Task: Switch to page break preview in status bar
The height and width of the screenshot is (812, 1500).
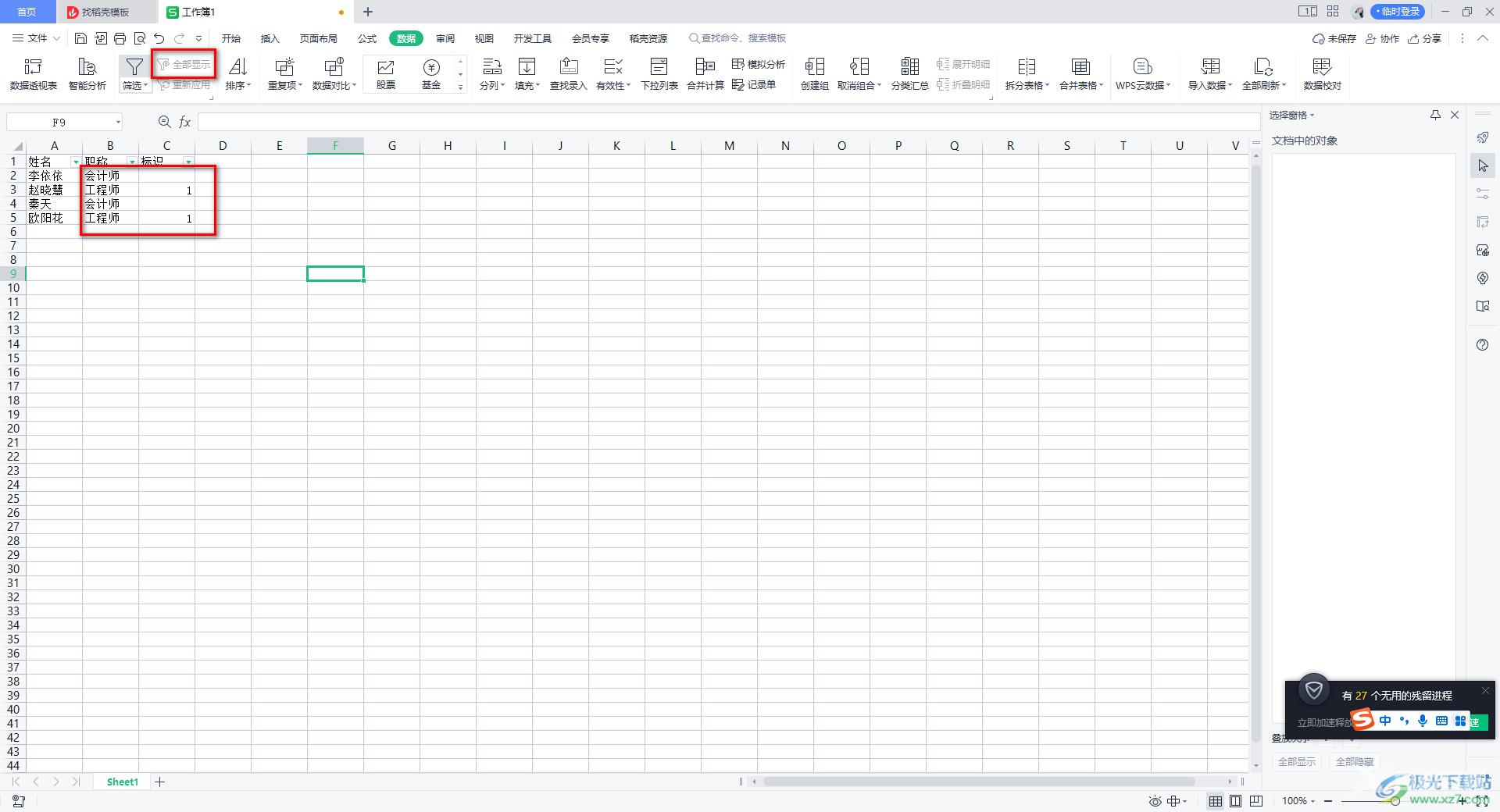Action: (x=1256, y=801)
